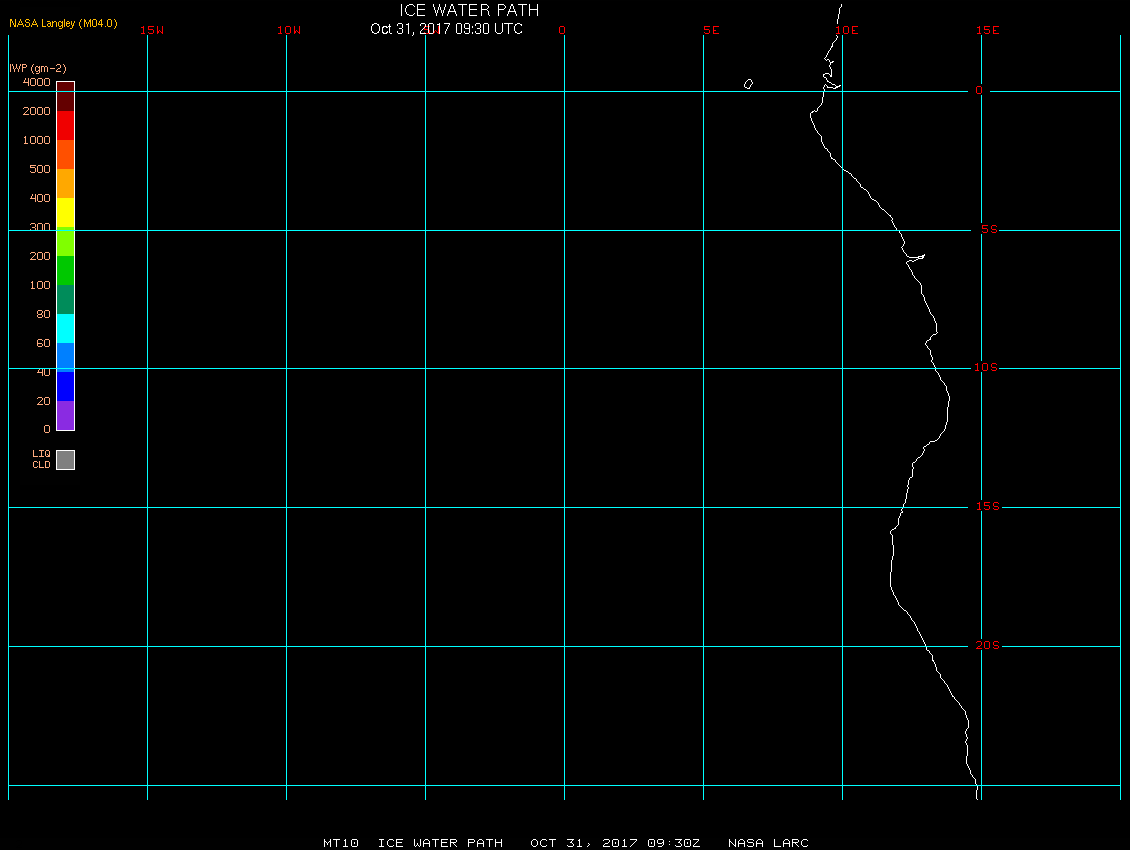Screen dimensions: 1130x850
Task: Click the red 1000–2000 legend color
Action: pos(66,125)
